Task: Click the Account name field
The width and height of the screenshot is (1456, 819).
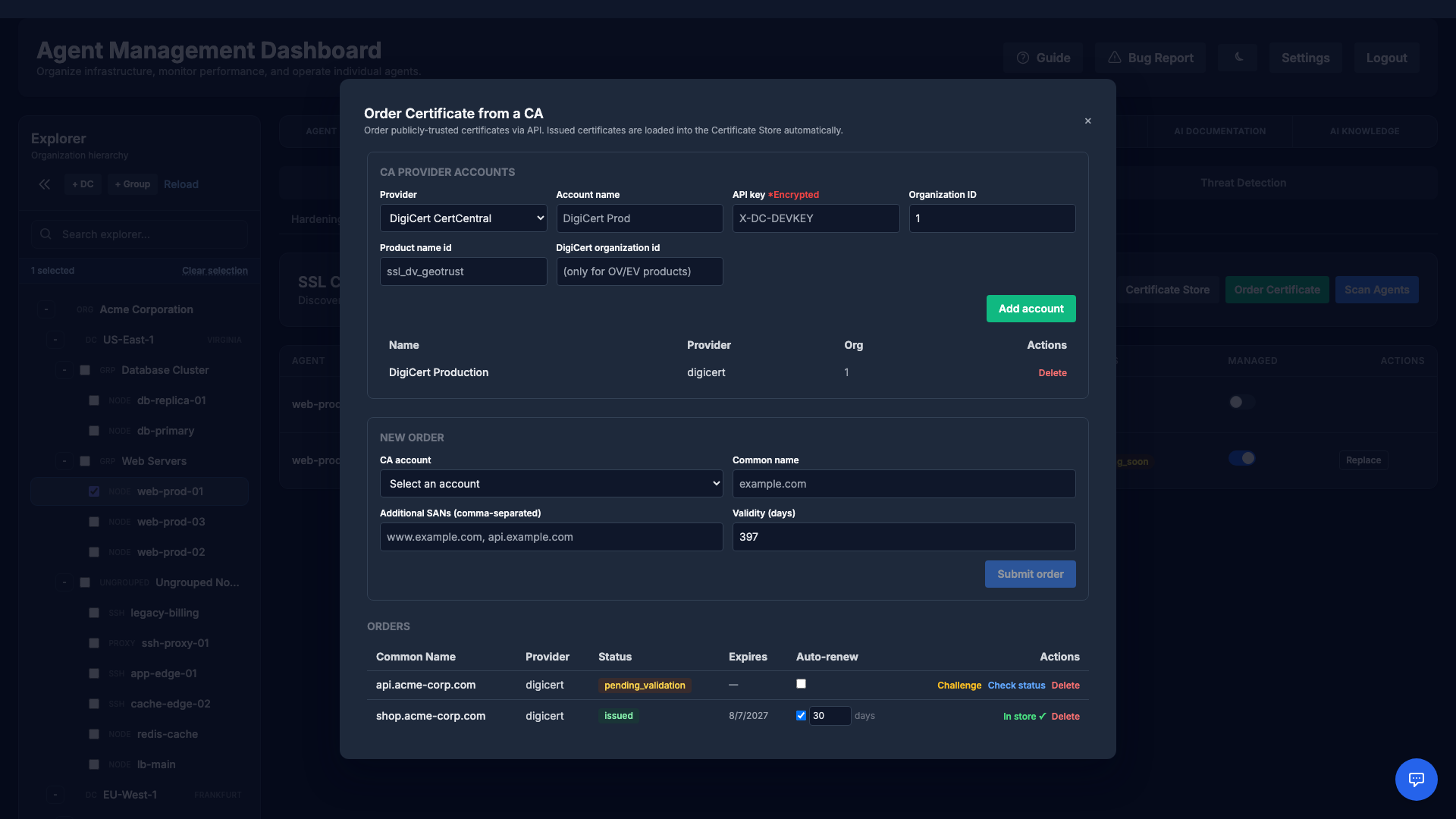Action: click(x=639, y=218)
